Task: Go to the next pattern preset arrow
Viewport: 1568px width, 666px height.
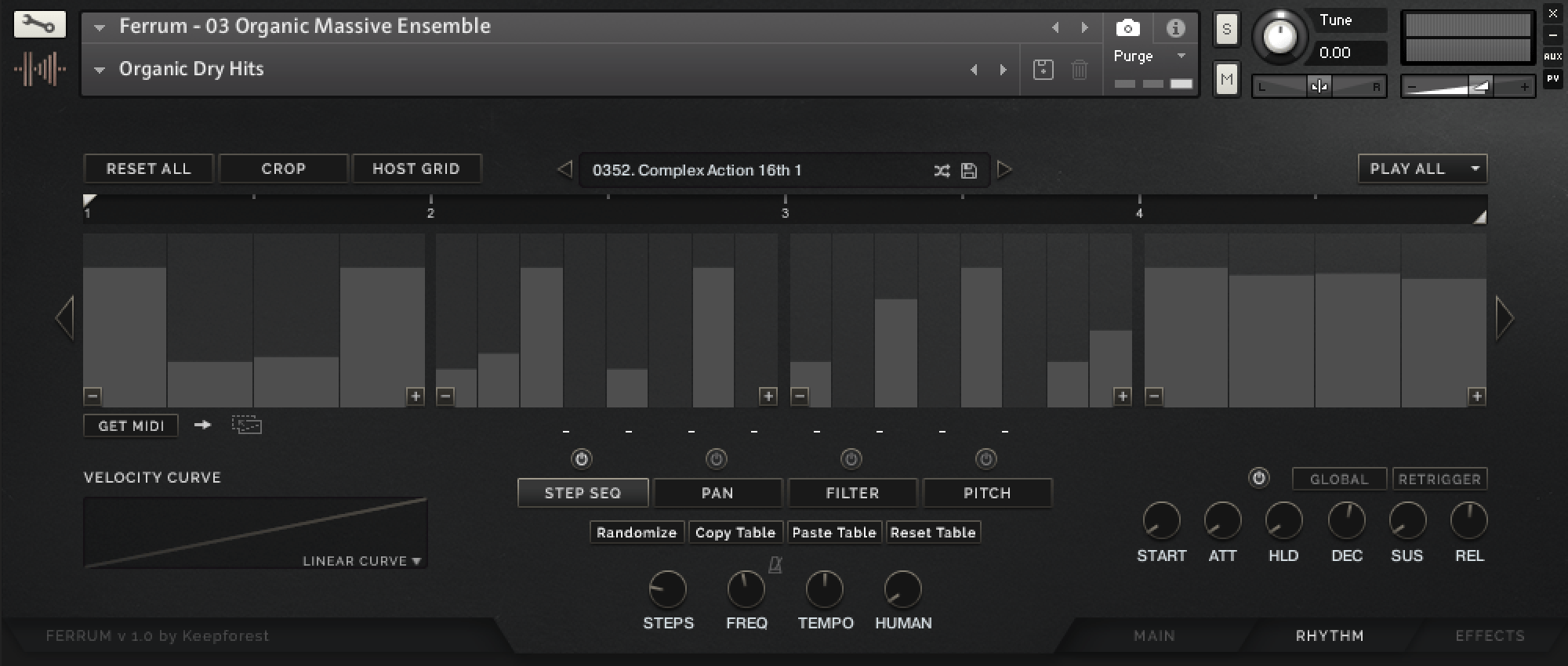Action: point(1004,169)
